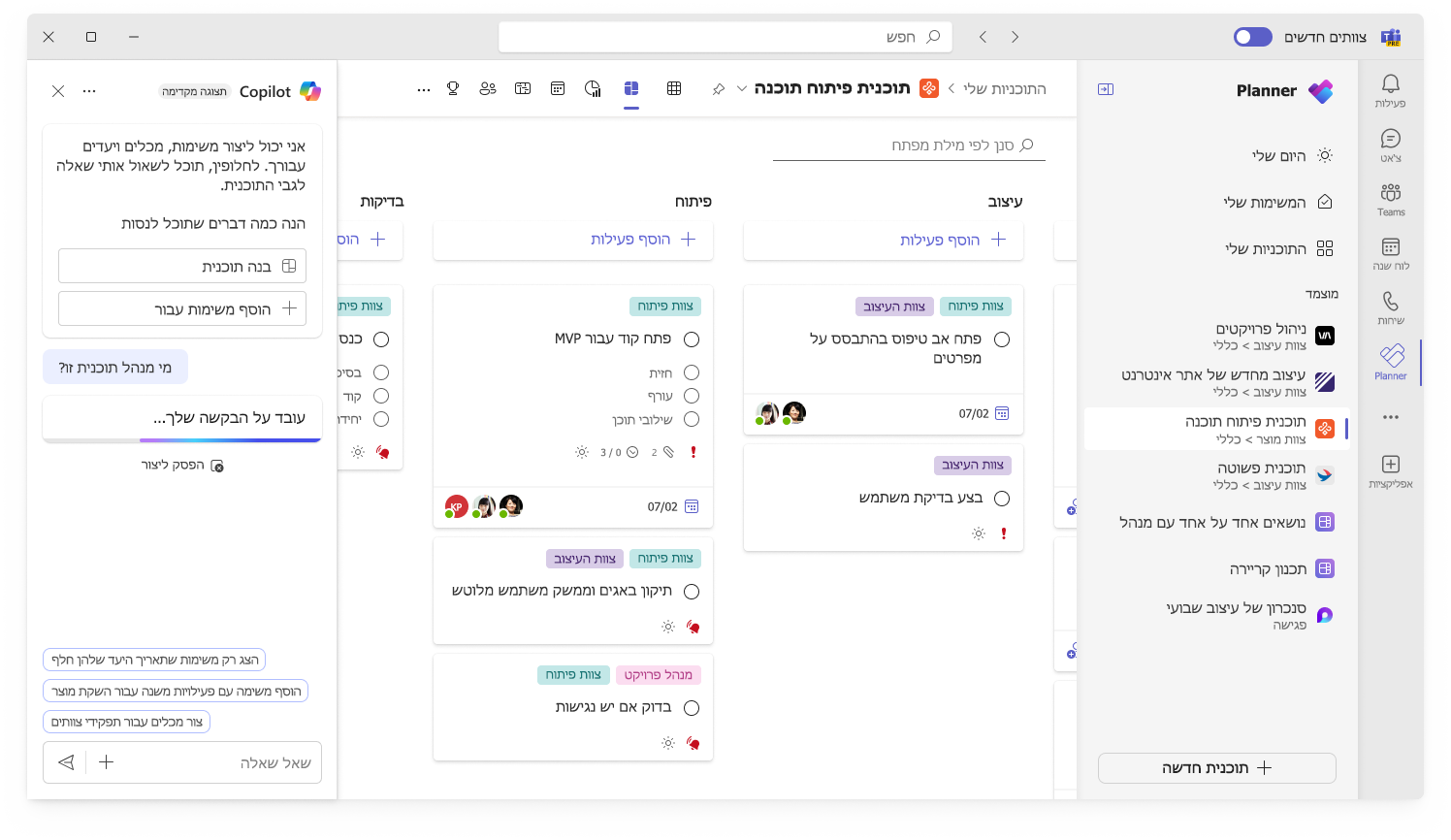Open the Chat icon in Teams rail
1451x840 pixels.
[1390, 145]
